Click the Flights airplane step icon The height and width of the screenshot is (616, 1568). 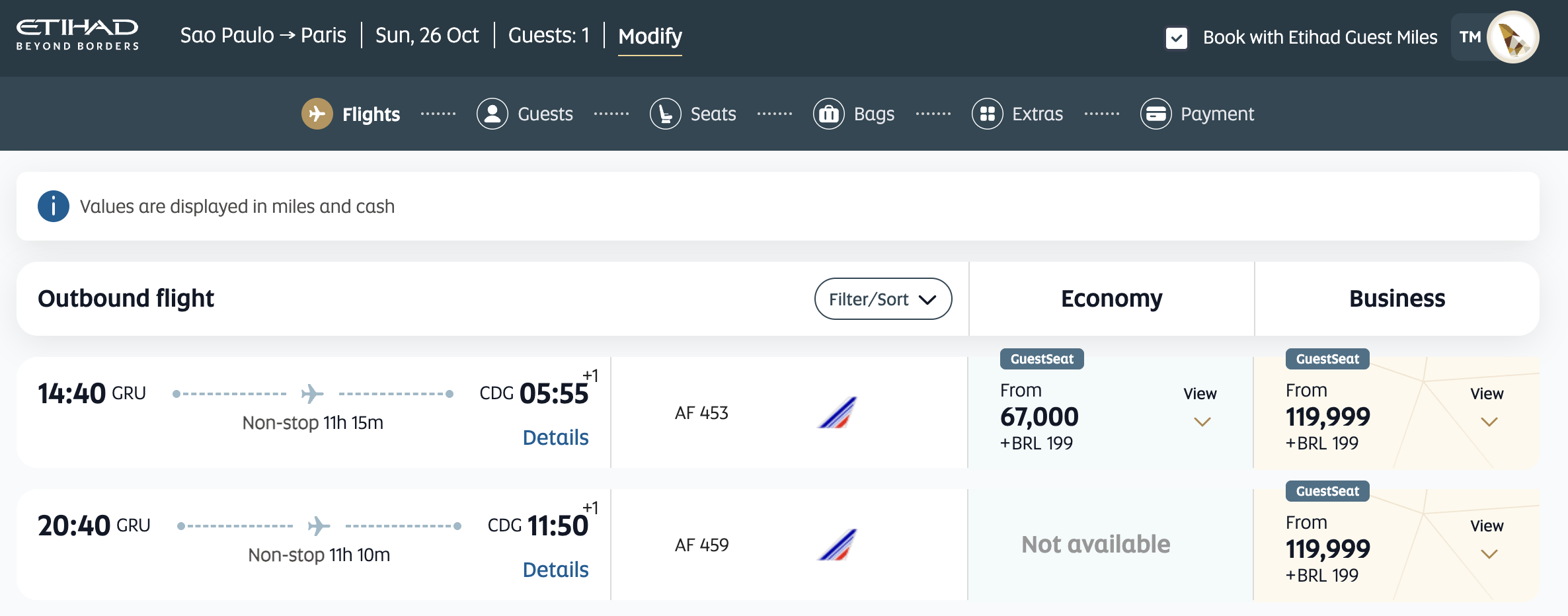317,114
